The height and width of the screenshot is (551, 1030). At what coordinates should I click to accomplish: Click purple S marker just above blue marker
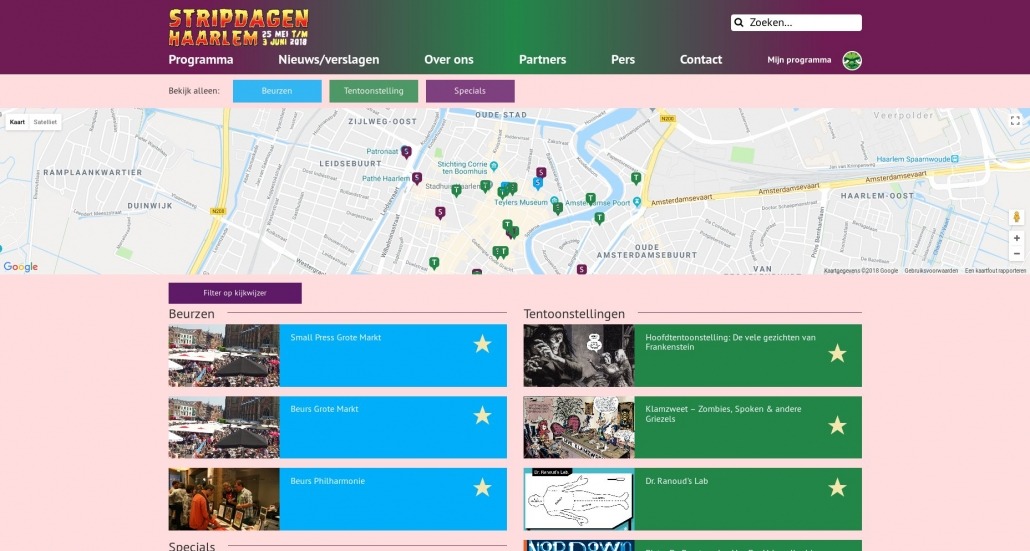pyautogui.click(x=541, y=173)
